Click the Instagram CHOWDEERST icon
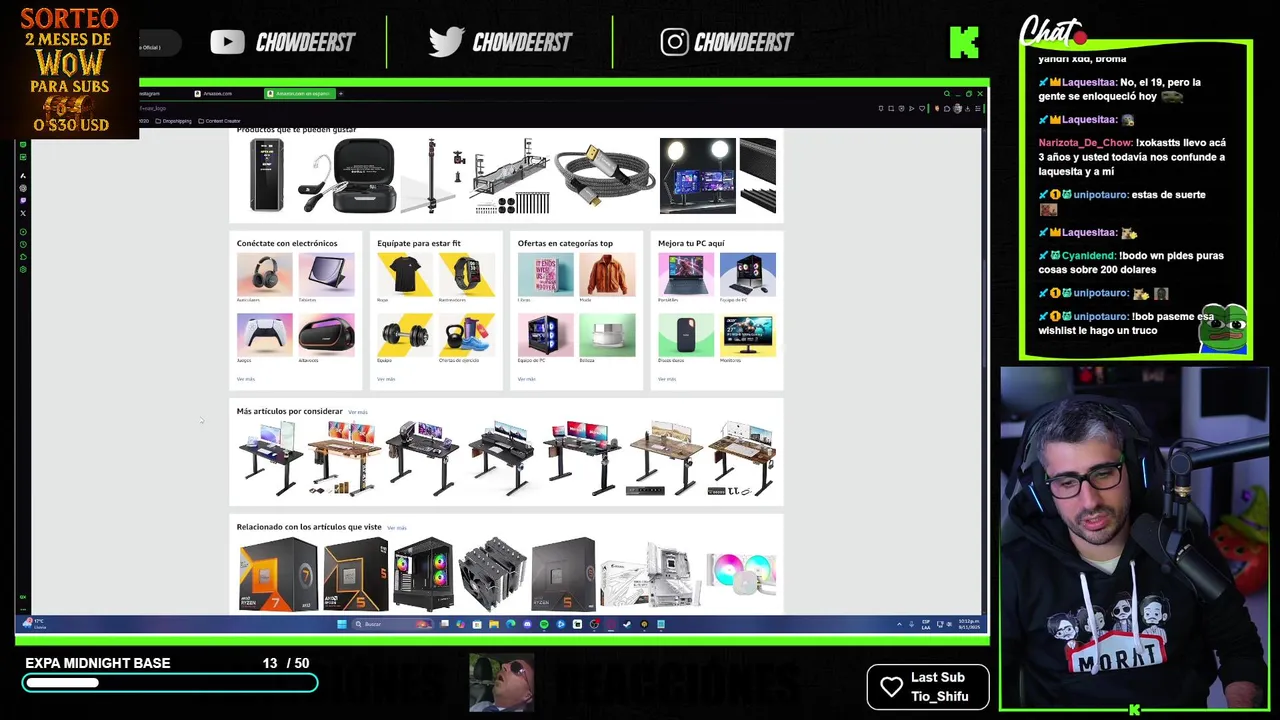The width and height of the screenshot is (1280, 720). (x=674, y=42)
